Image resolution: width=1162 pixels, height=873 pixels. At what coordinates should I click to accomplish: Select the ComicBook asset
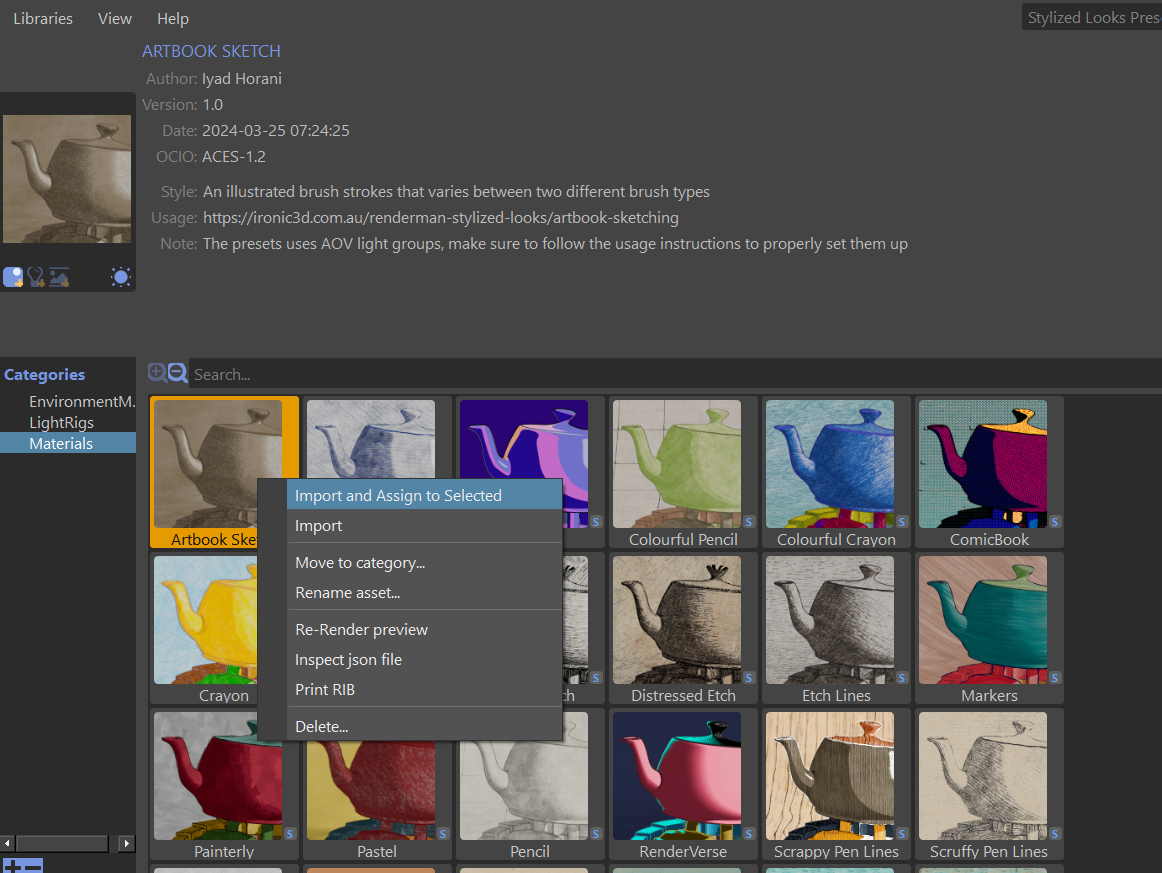tap(989, 473)
